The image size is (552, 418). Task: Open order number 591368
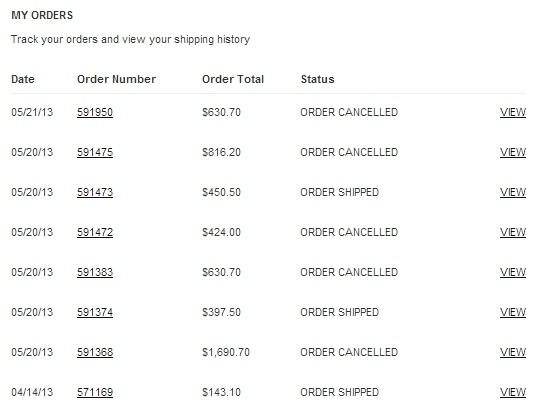point(95,352)
